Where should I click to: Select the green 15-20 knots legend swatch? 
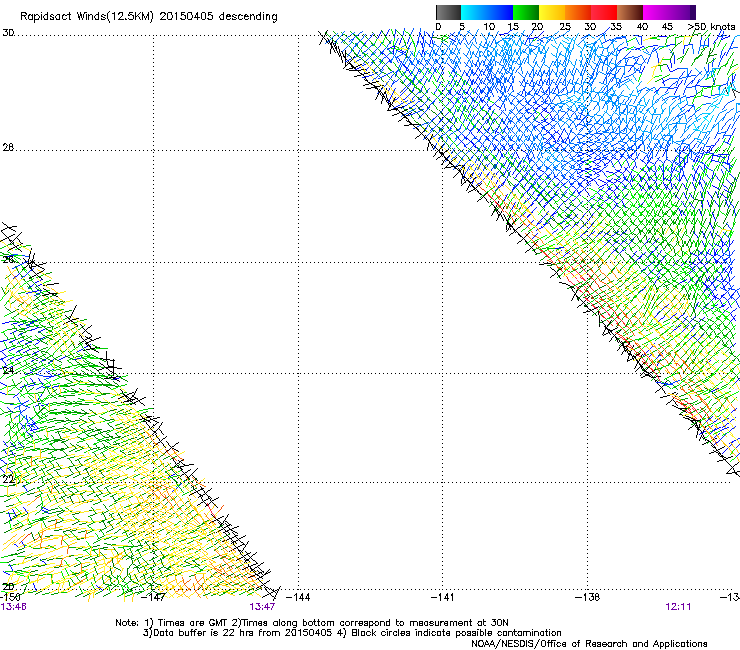point(526,12)
